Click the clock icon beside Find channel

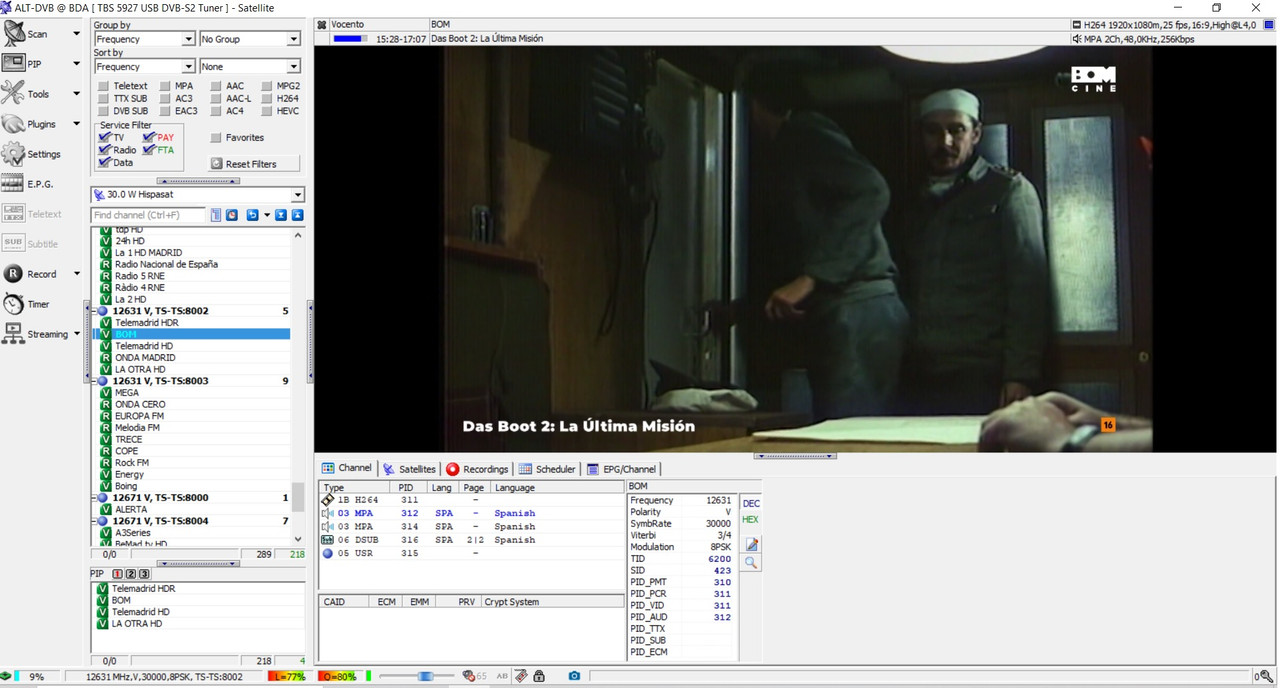pos(232,215)
